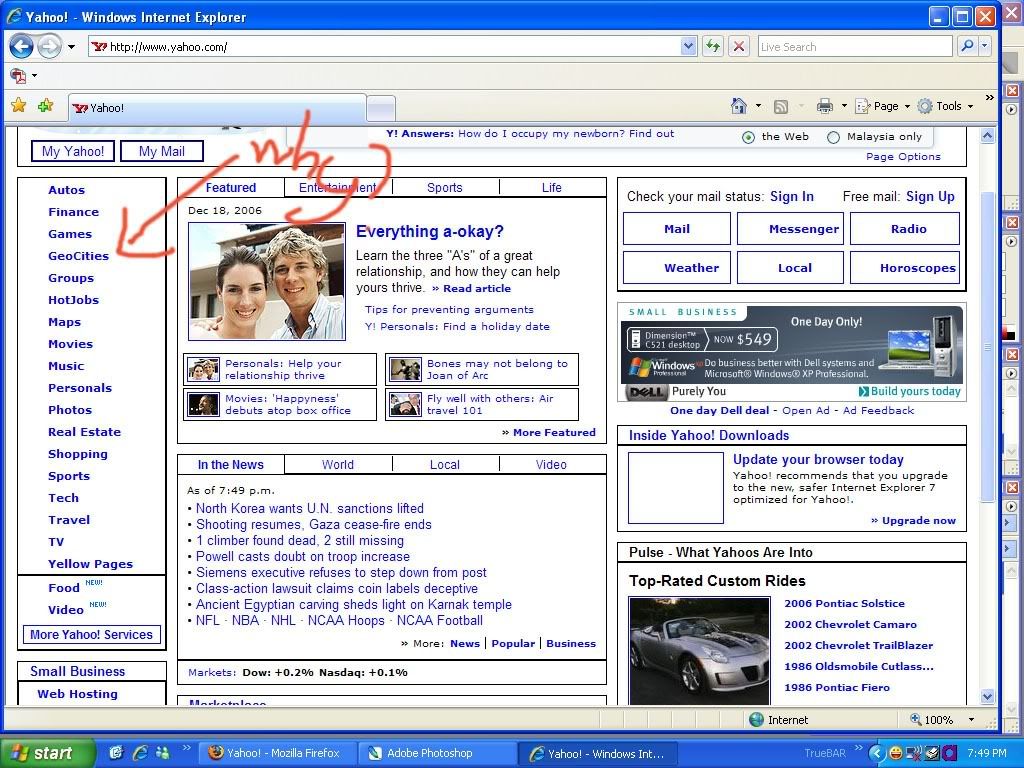Click the Adobe PDF toolbar icon
1024x768 pixels.
pyautogui.click(x=18, y=76)
